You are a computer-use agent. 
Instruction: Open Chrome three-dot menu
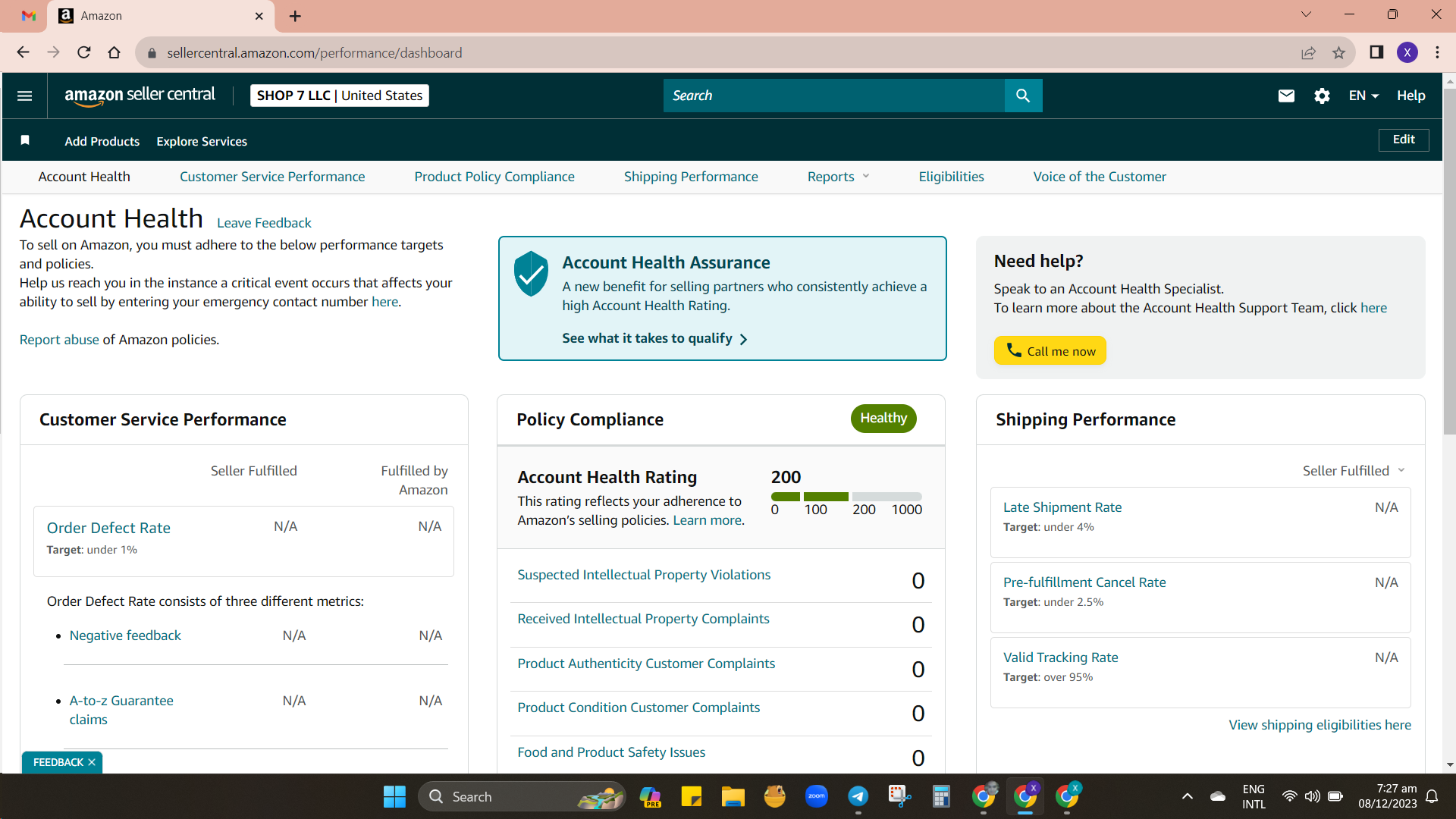pos(1437,52)
